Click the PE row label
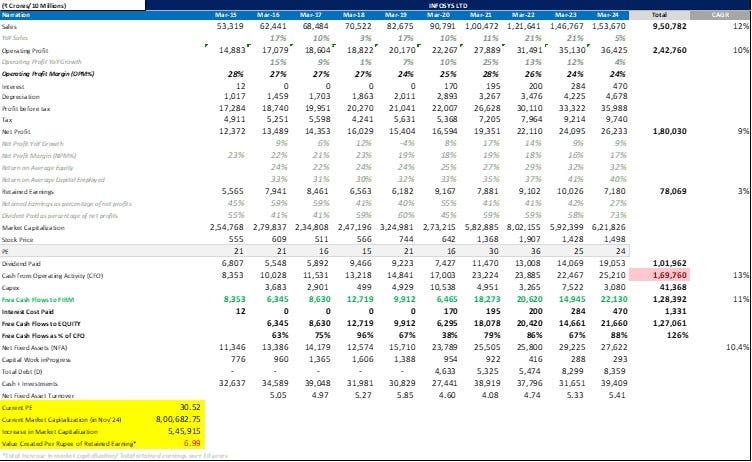Viewport: 752px width, 462px height. [x=5, y=251]
